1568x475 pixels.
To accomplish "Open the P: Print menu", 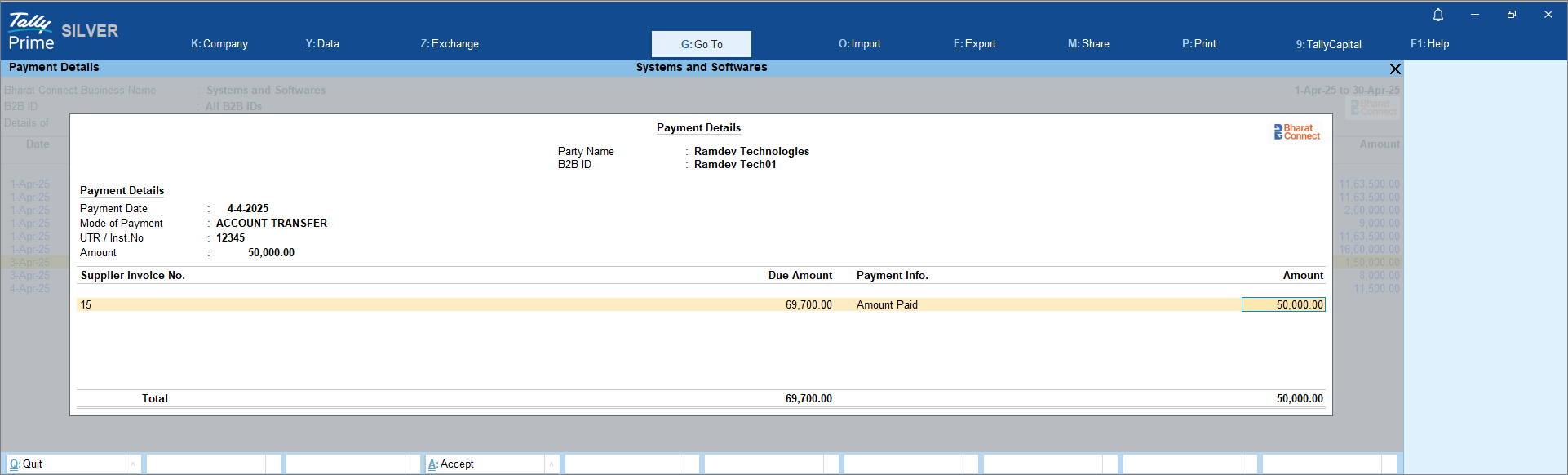I will click(1199, 44).
